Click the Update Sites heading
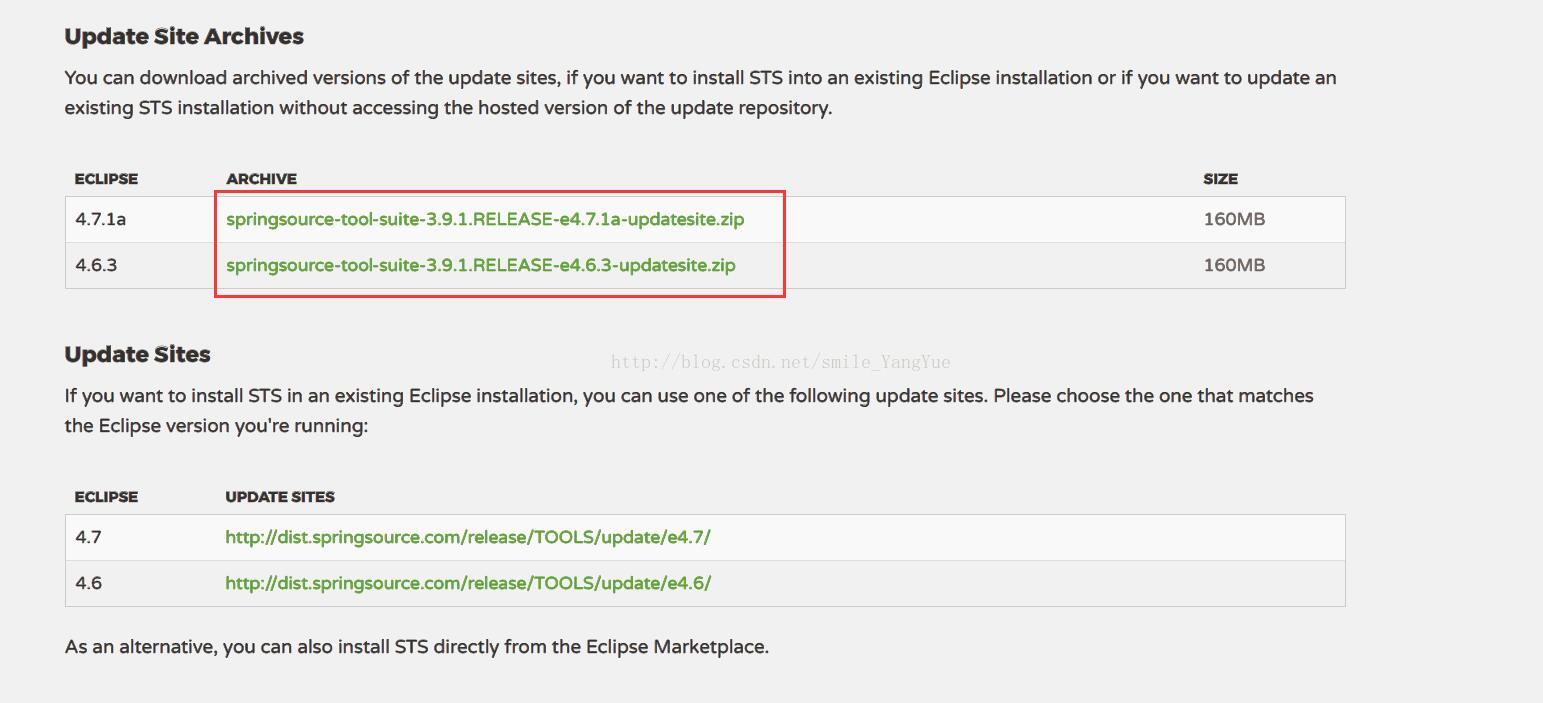Image resolution: width=1543 pixels, height=703 pixels. point(138,355)
